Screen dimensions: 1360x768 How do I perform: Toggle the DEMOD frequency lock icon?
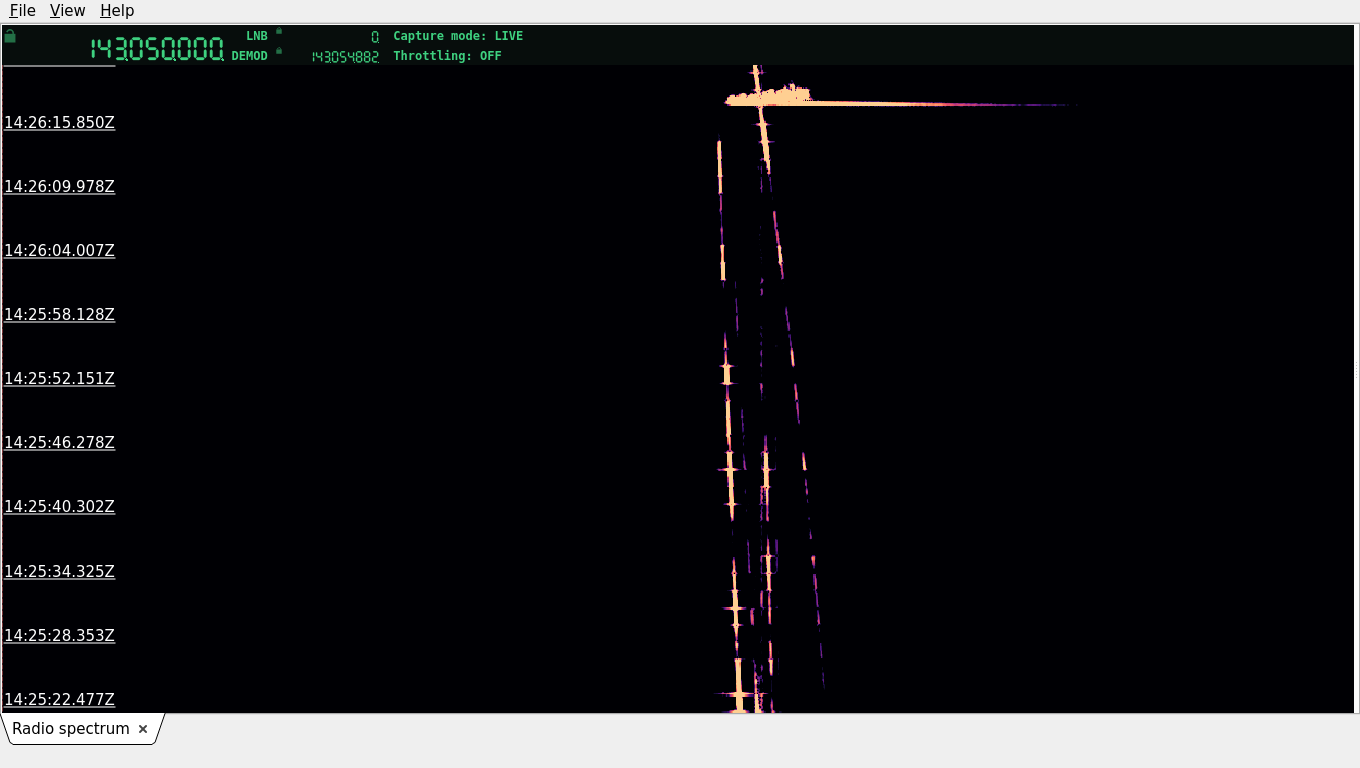click(x=279, y=51)
